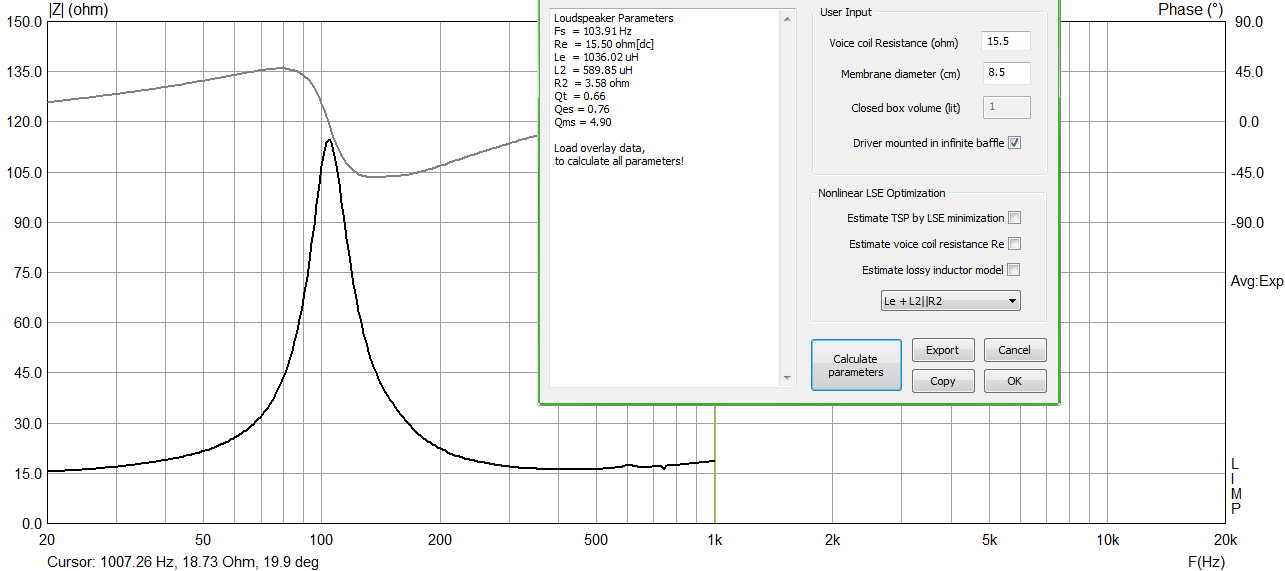Screen dimensions: 1285x571
Task: Select the Qt = 0.66 line
Action: (x=580, y=96)
